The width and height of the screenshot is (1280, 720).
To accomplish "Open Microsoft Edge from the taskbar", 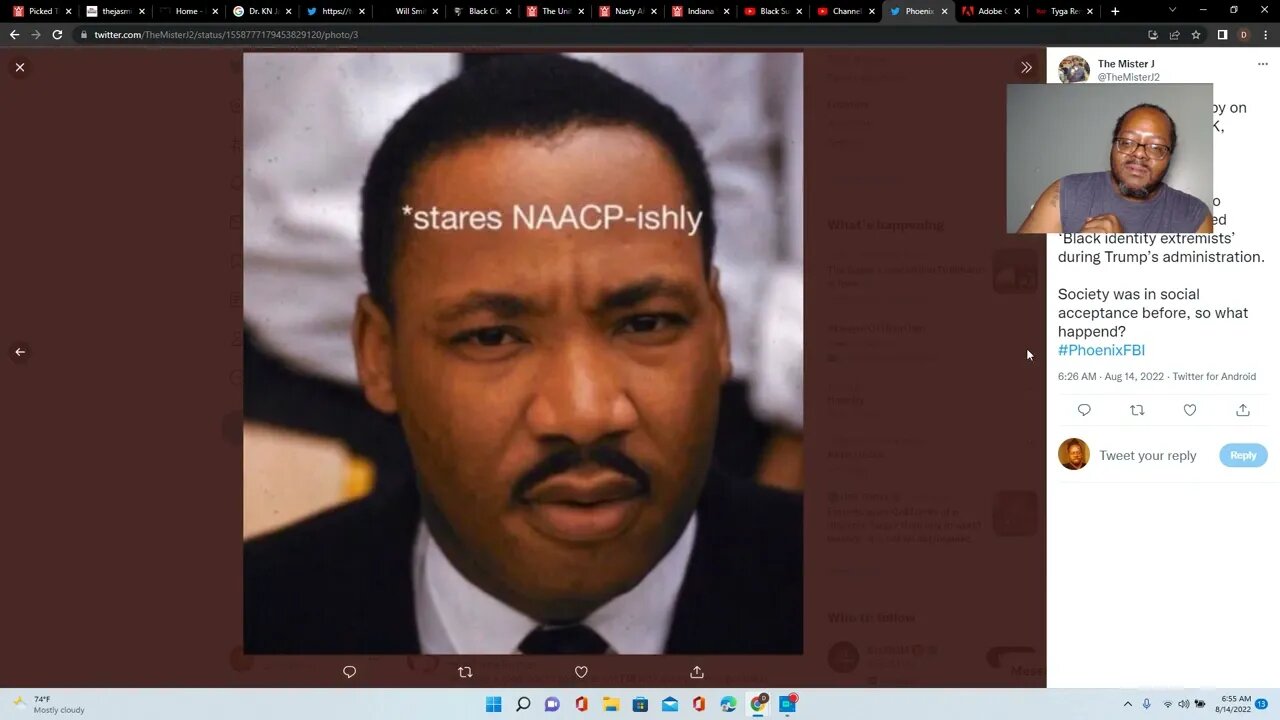I will 728,704.
